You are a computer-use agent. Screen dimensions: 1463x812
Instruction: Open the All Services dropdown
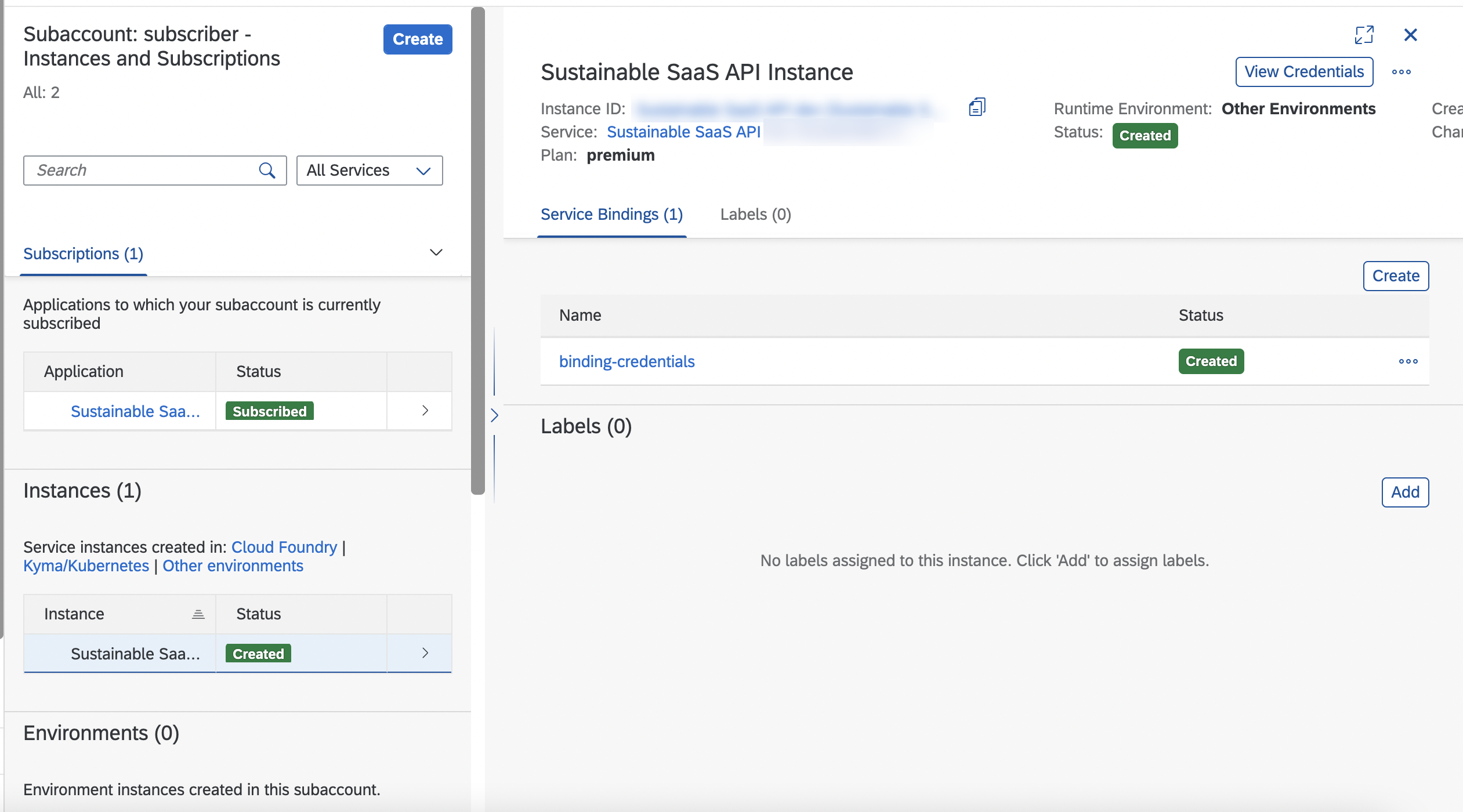(x=370, y=171)
